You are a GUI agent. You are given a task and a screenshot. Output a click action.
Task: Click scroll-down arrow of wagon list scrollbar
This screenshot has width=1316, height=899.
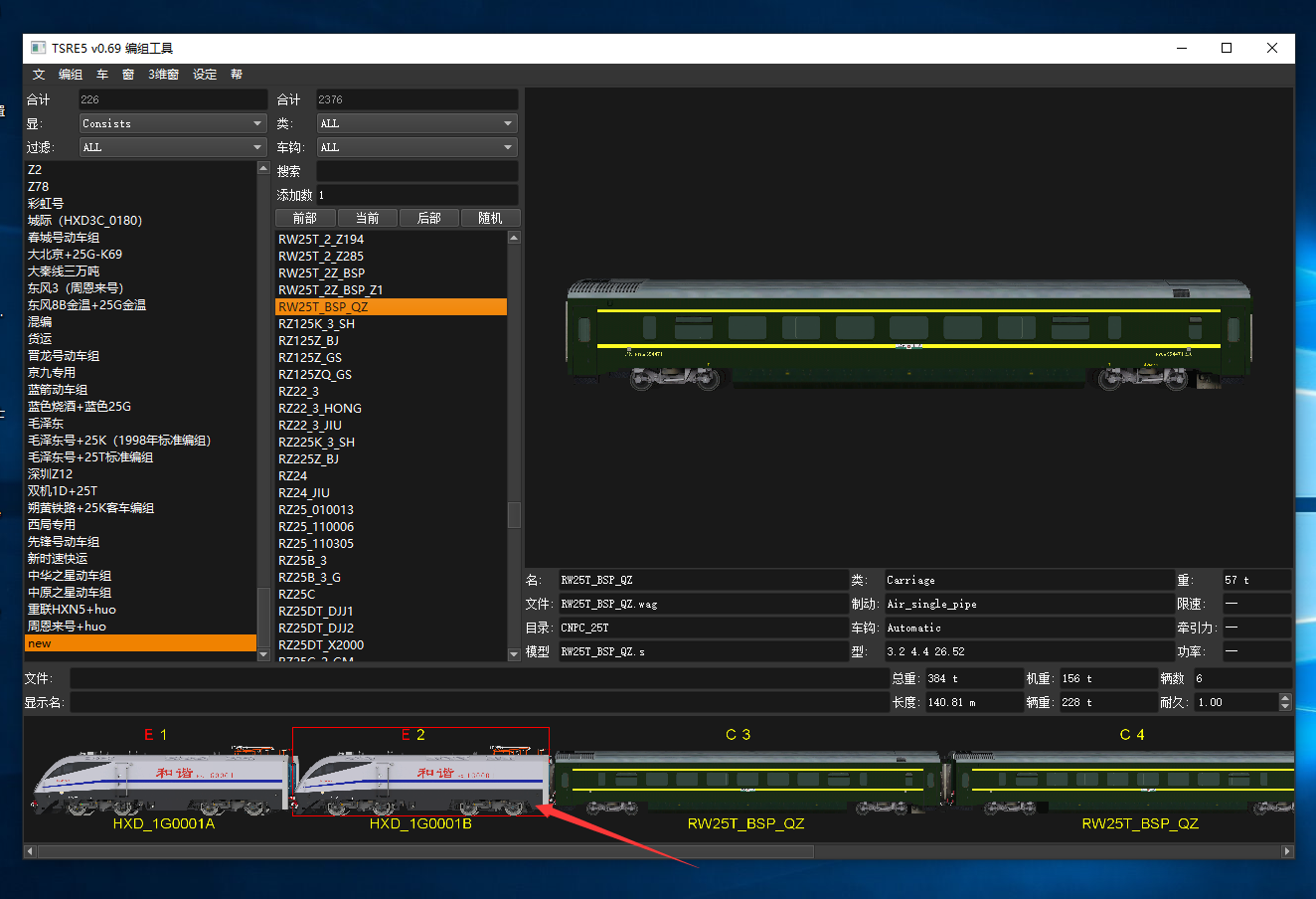[x=514, y=654]
